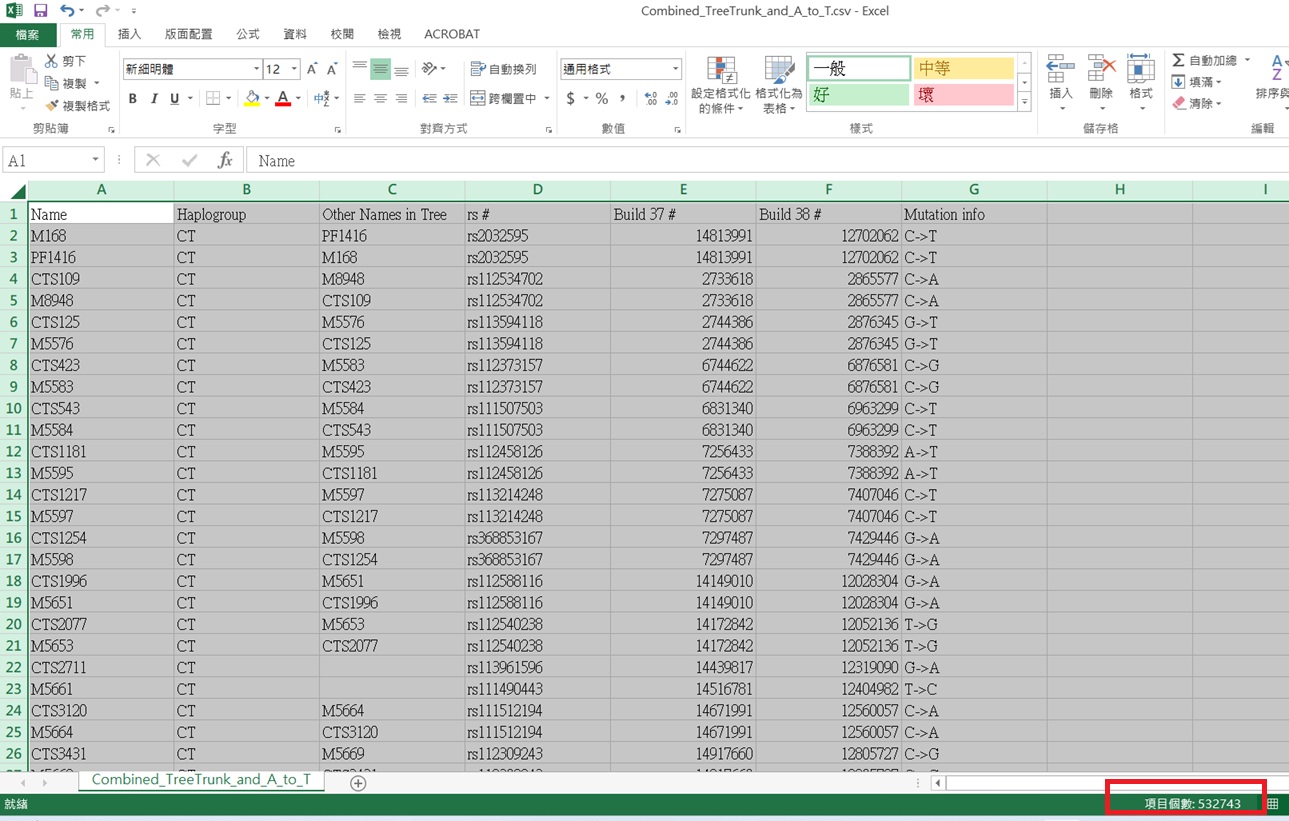The height and width of the screenshot is (821, 1289).
Task: Apply the 壞 bad cell style
Action: click(x=963, y=95)
